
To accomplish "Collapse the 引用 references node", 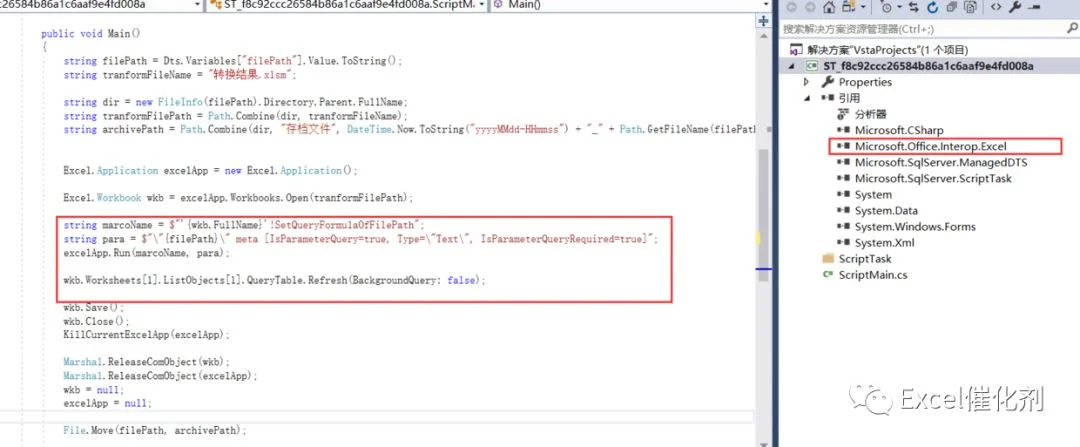I will 807,98.
